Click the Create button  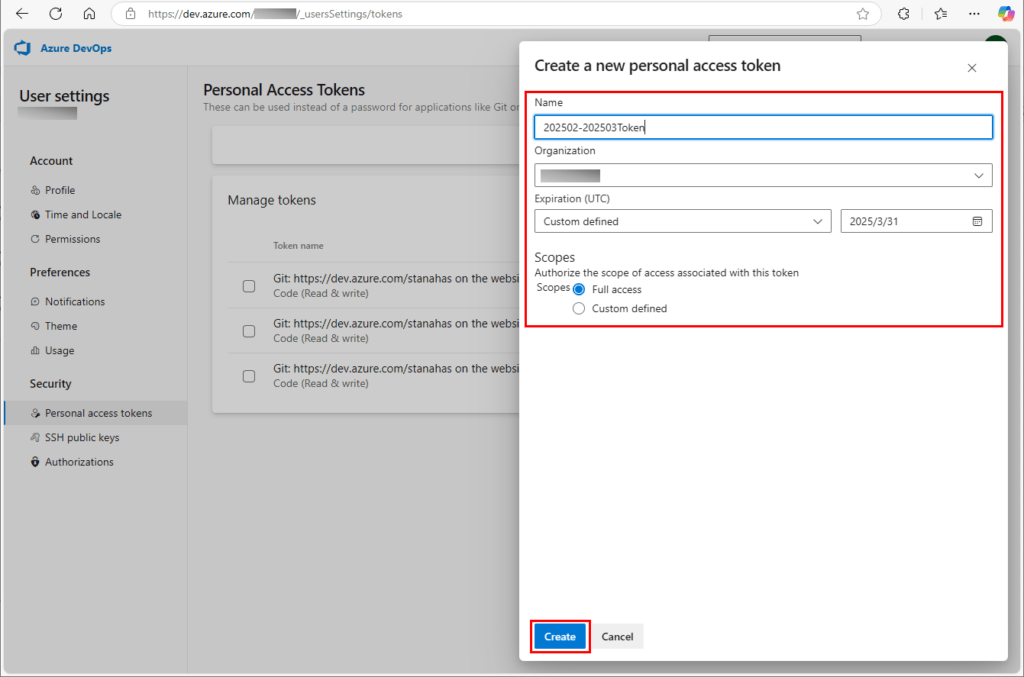pyautogui.click(x=560, y=636)
